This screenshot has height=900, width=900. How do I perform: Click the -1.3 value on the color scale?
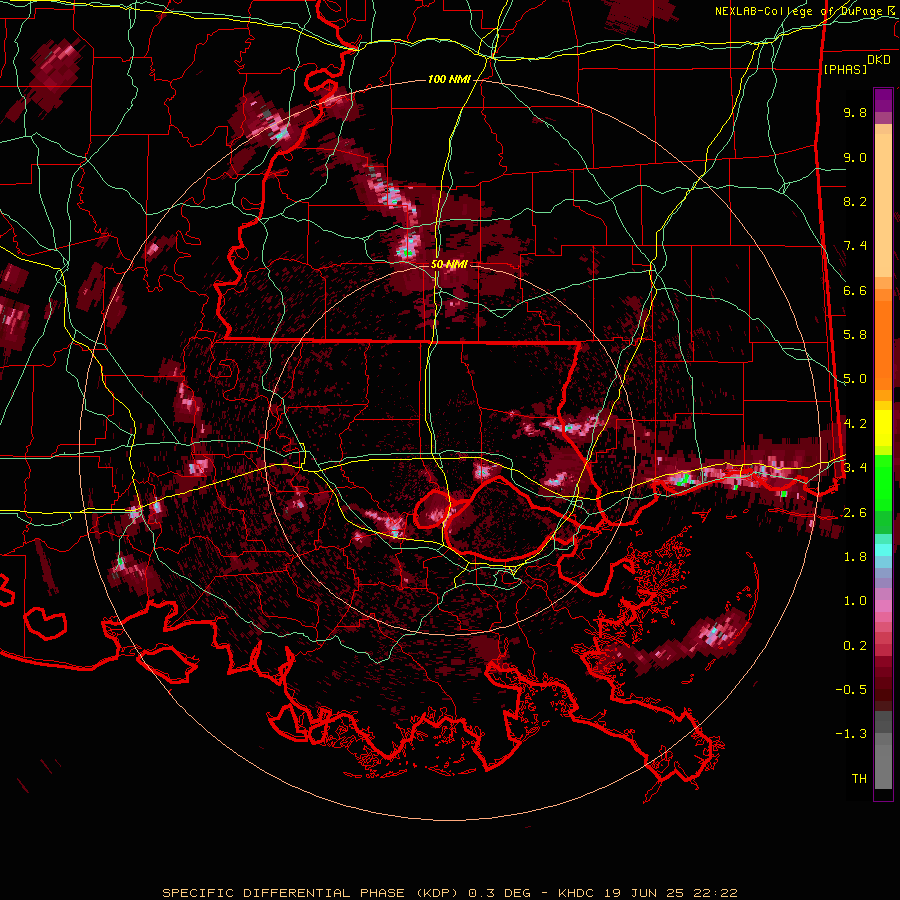851,734
